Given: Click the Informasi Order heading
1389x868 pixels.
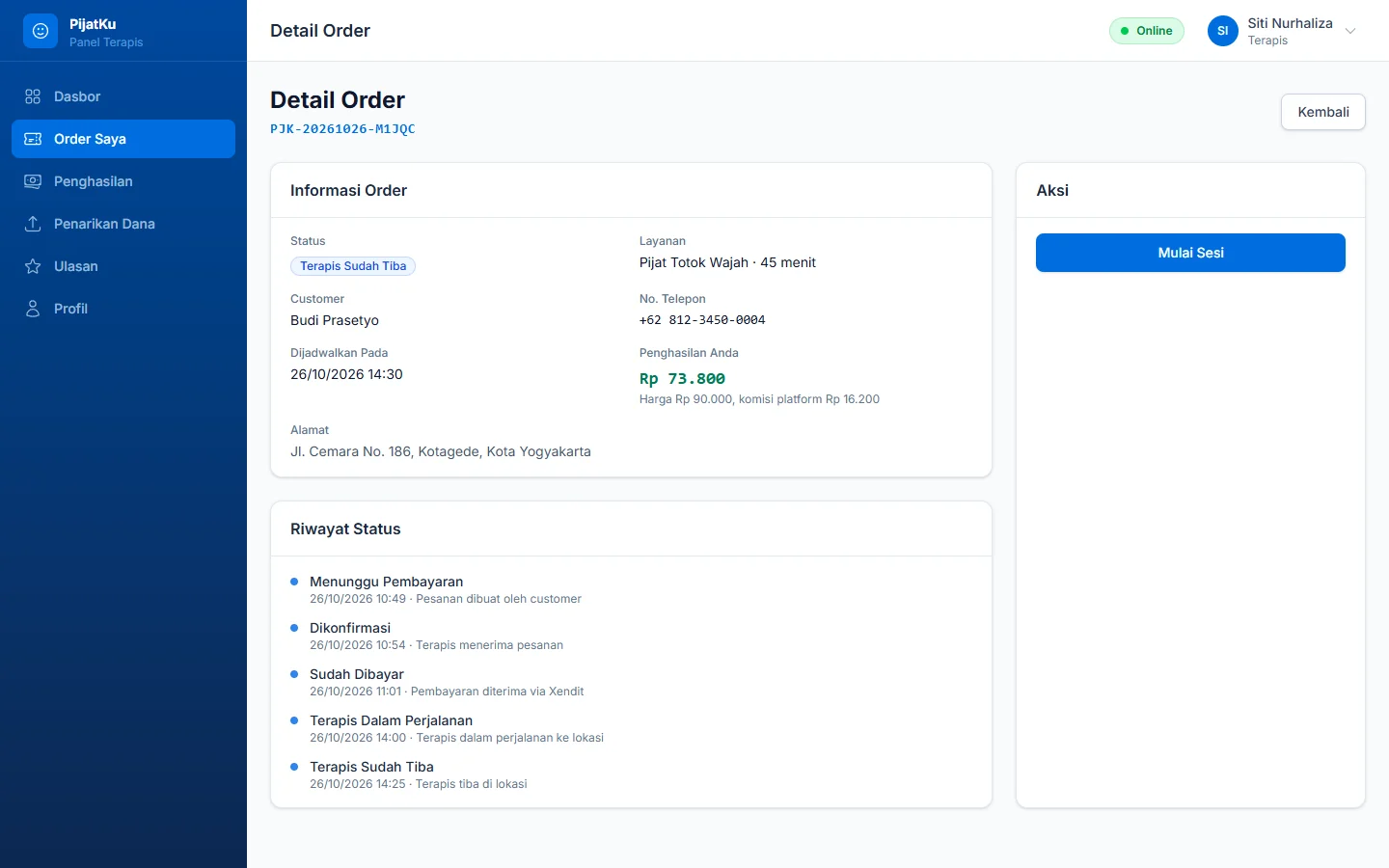Looking at the screenshot, I should point(348,190).
